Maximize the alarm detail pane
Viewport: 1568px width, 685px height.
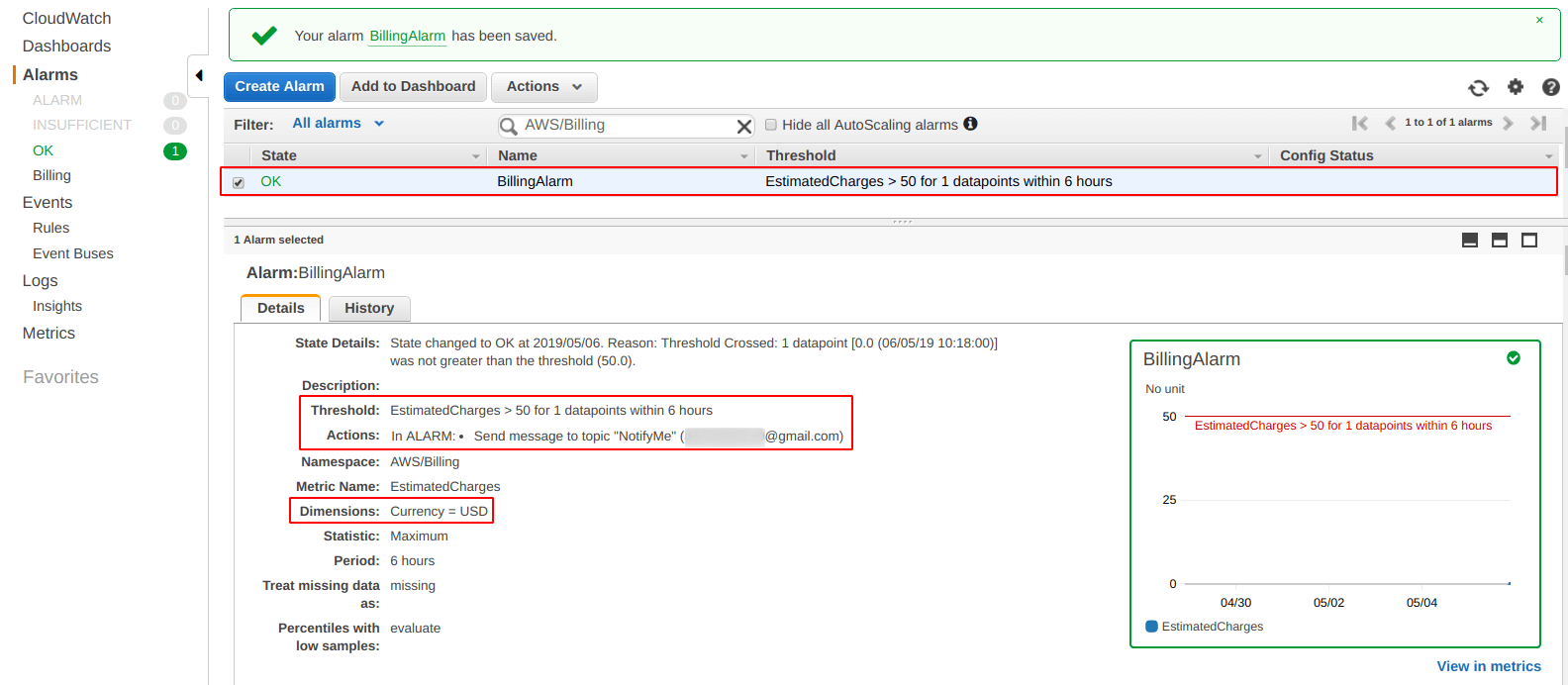click(1529, 241)
